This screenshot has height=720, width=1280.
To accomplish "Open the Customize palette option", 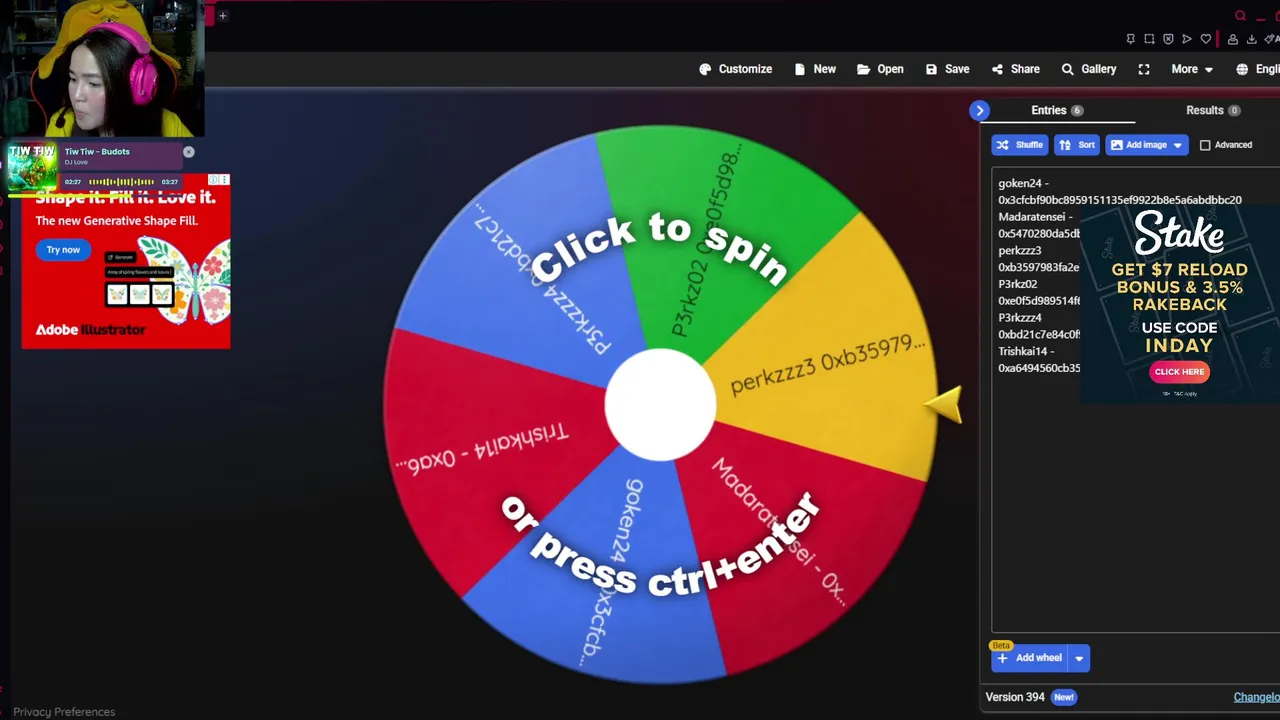I will tap(736, 69).
